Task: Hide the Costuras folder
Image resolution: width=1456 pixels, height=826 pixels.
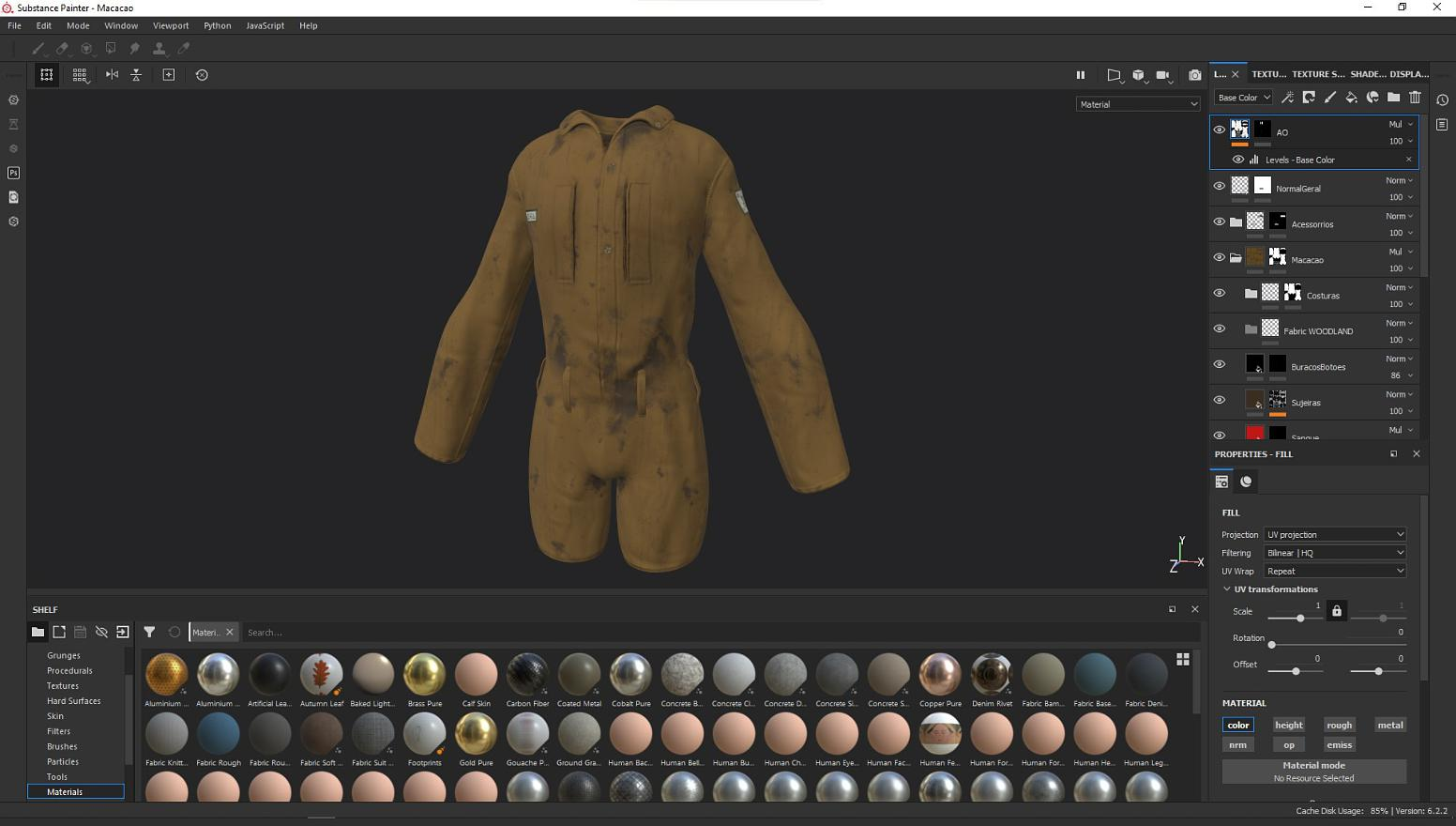Action: 1220,294
